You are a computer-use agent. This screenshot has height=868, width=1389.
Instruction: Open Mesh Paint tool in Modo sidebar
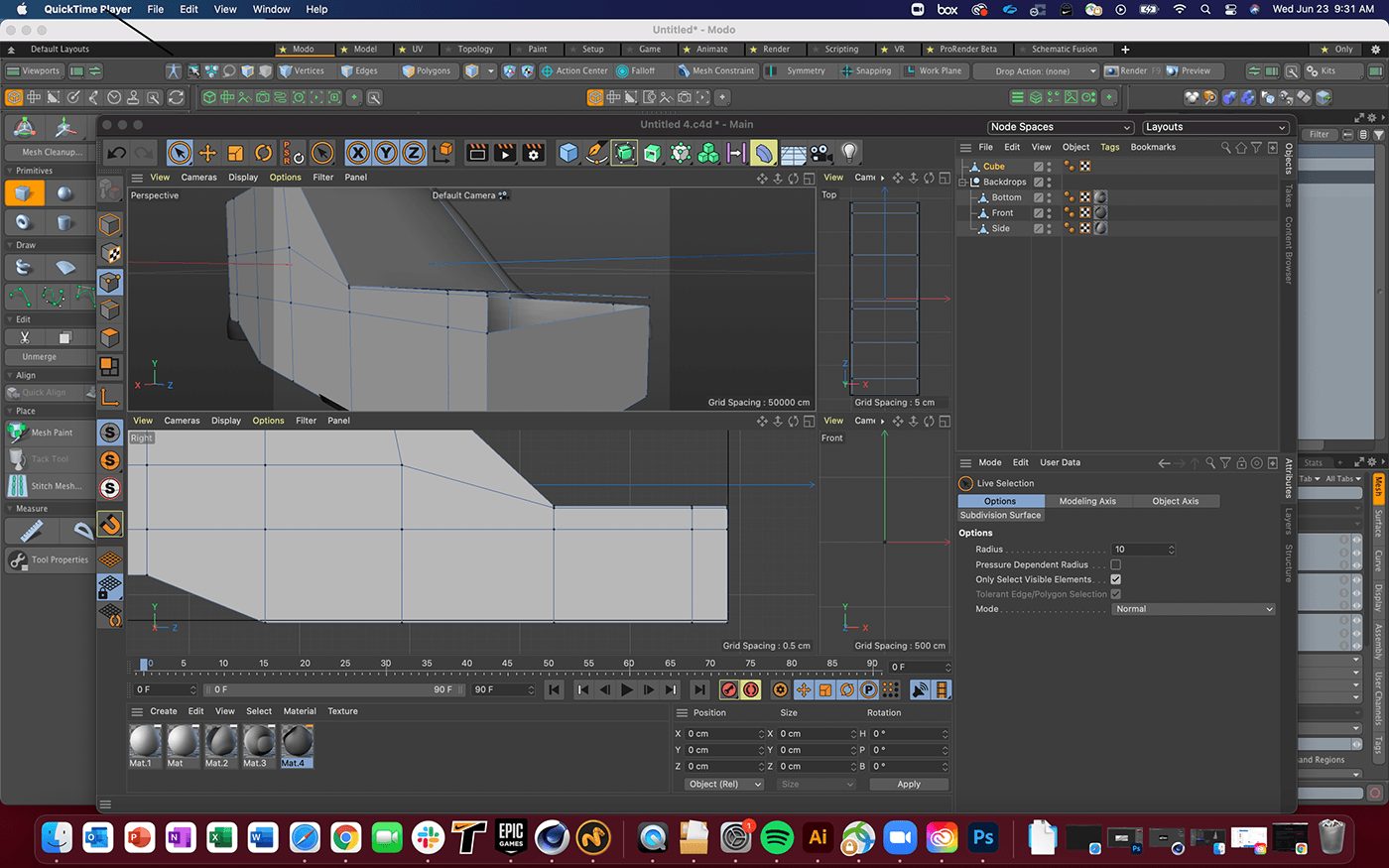point(52,433)
